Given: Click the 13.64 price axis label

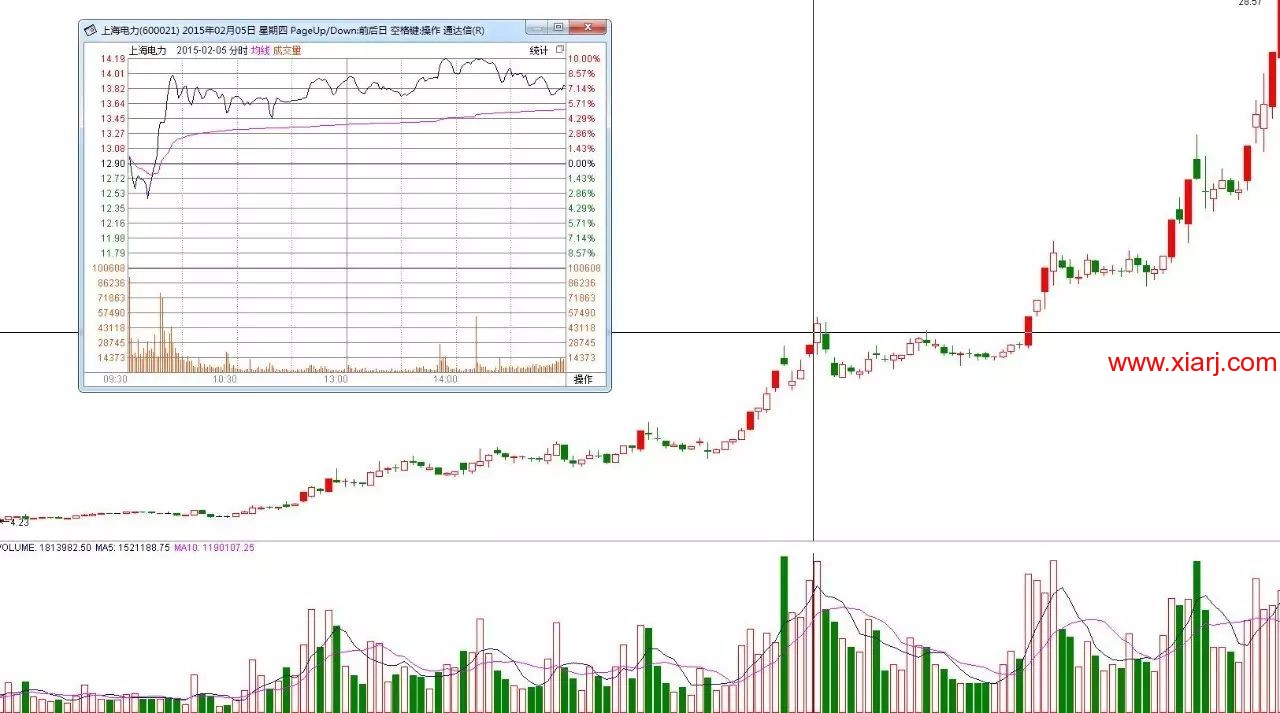Looking at the screenshot, I should [x=112, y=104].
